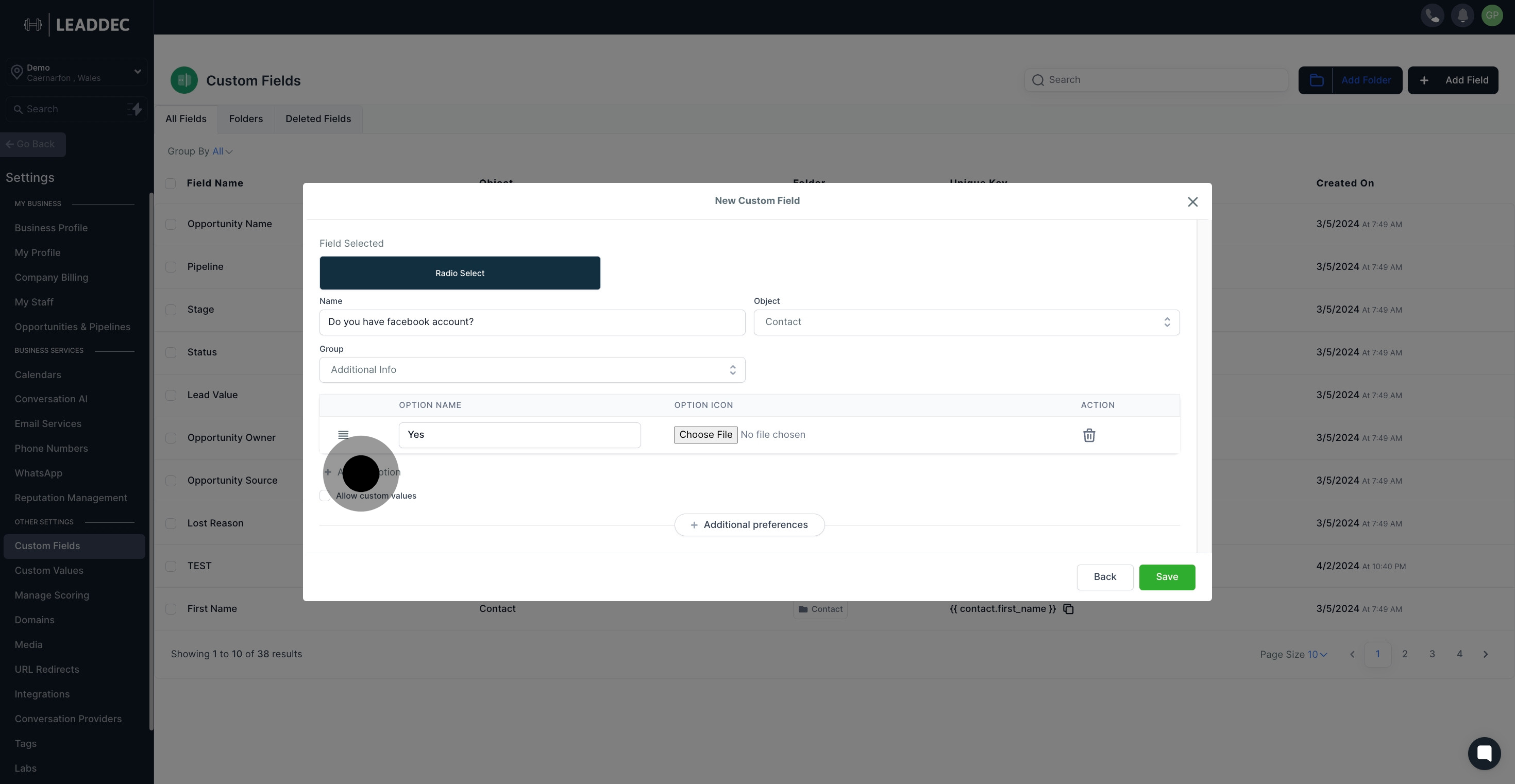Go to page 4 of results
The width and height of the screenshot is (1515, 784).
click(1459, 654)
